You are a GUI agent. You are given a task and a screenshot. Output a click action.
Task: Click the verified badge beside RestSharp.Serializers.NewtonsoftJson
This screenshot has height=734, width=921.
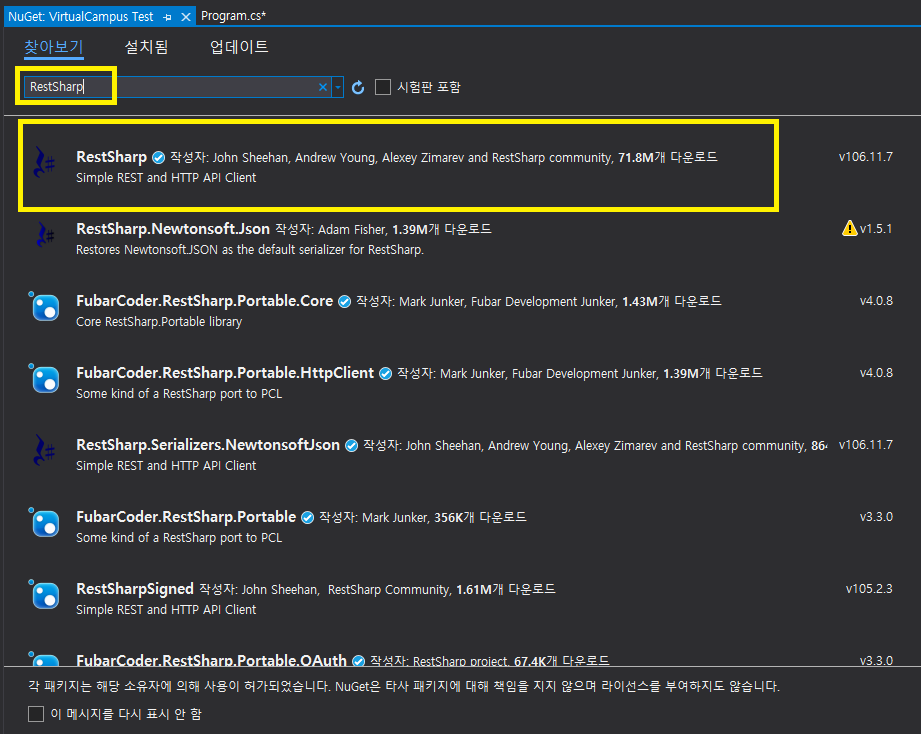[x=351, y=446]
